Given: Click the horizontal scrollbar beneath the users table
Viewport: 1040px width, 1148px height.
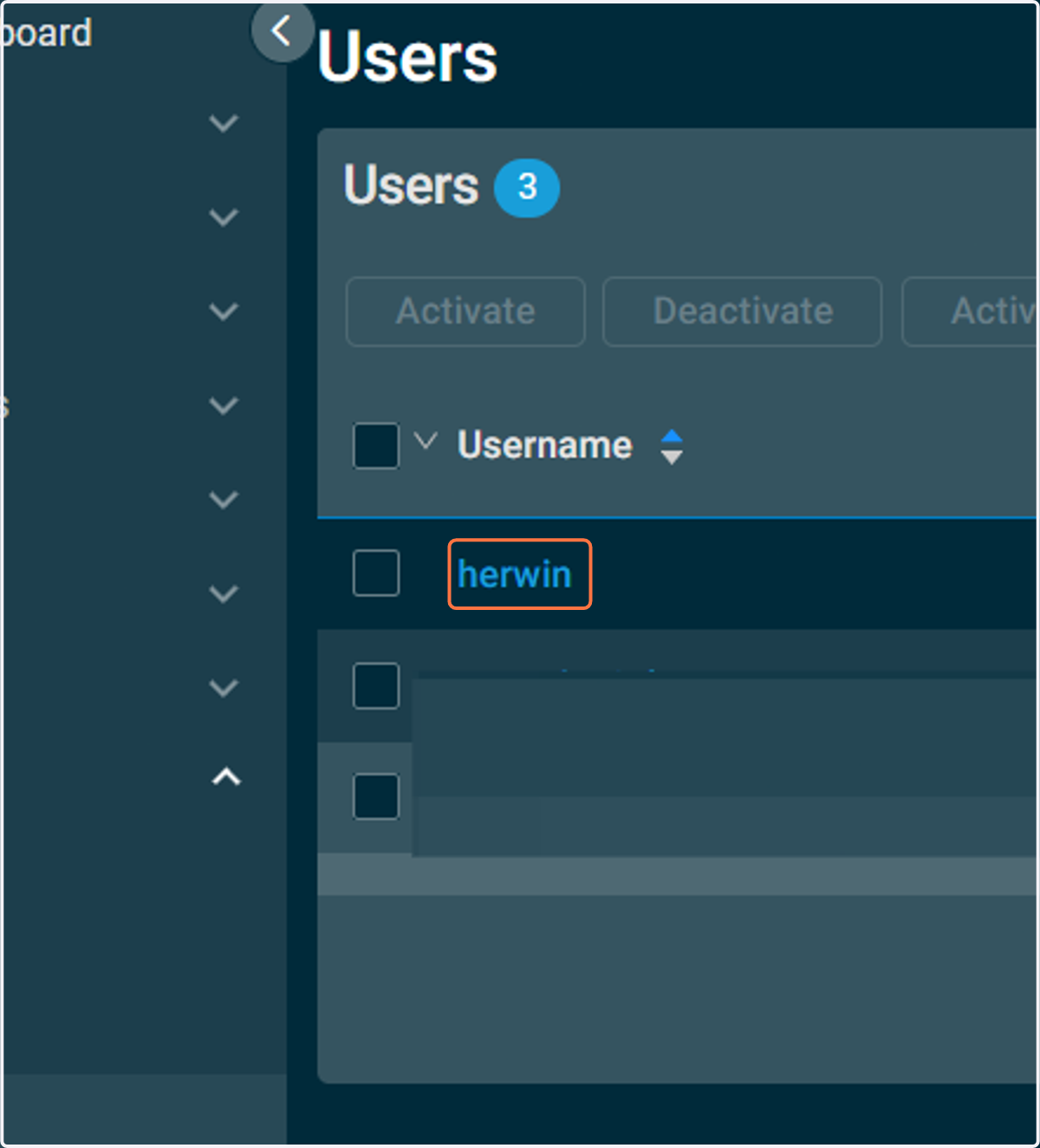Looking at the screenshot, I should coord(678,875).
